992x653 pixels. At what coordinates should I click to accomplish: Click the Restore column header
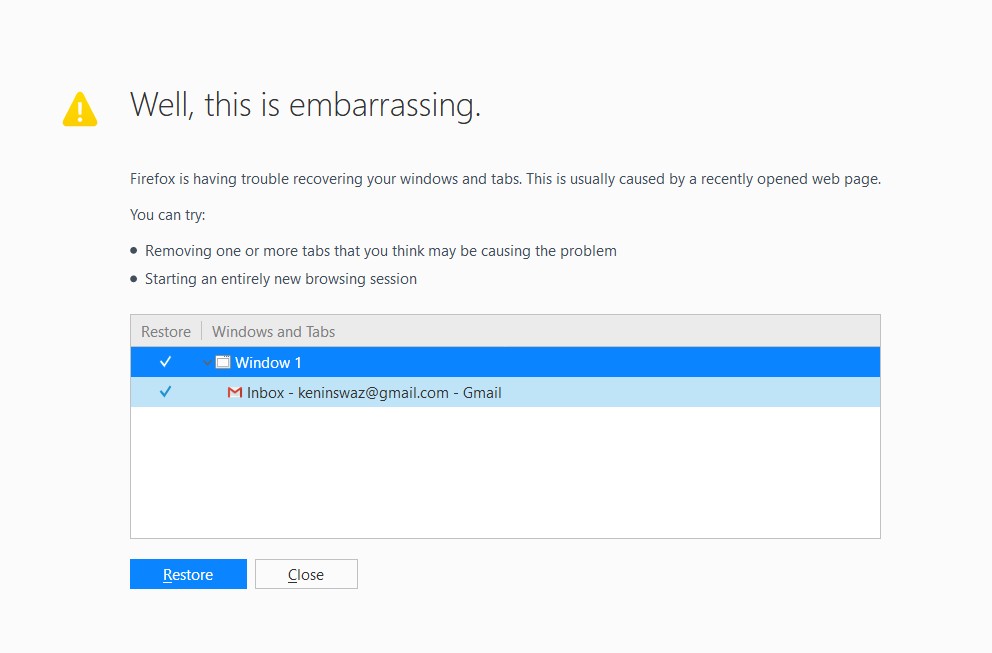pos(166,331)
